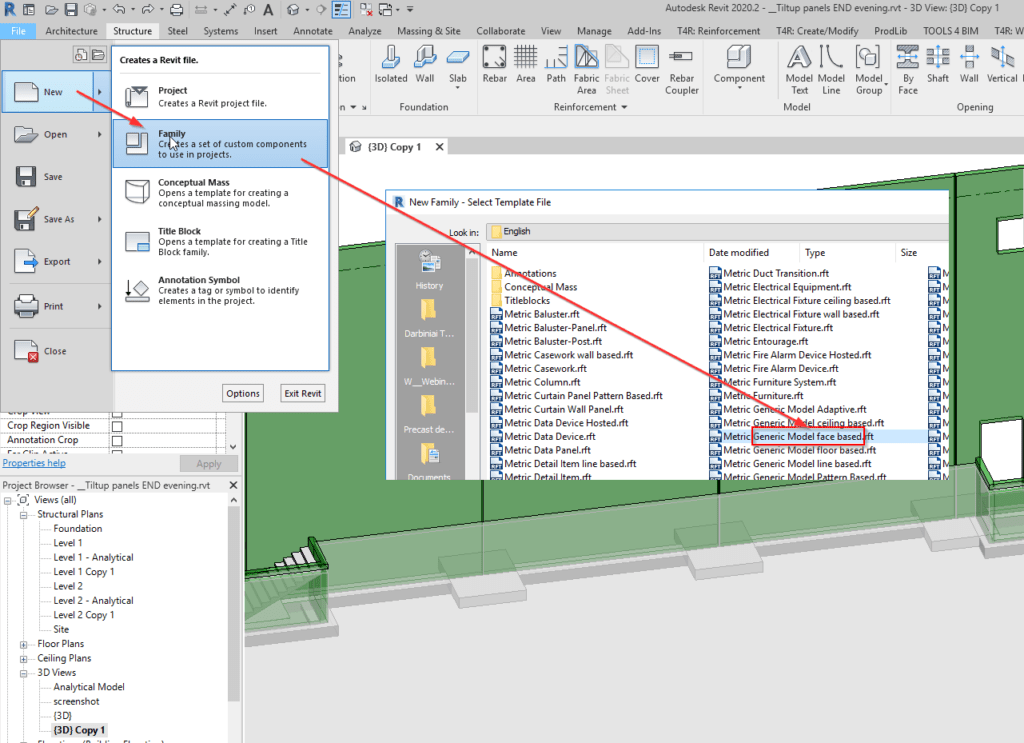The height and width of the screenshot is (743, 1024).
Task: Open the Reinforcement panel dropdown
Action: tap(624, 107)
